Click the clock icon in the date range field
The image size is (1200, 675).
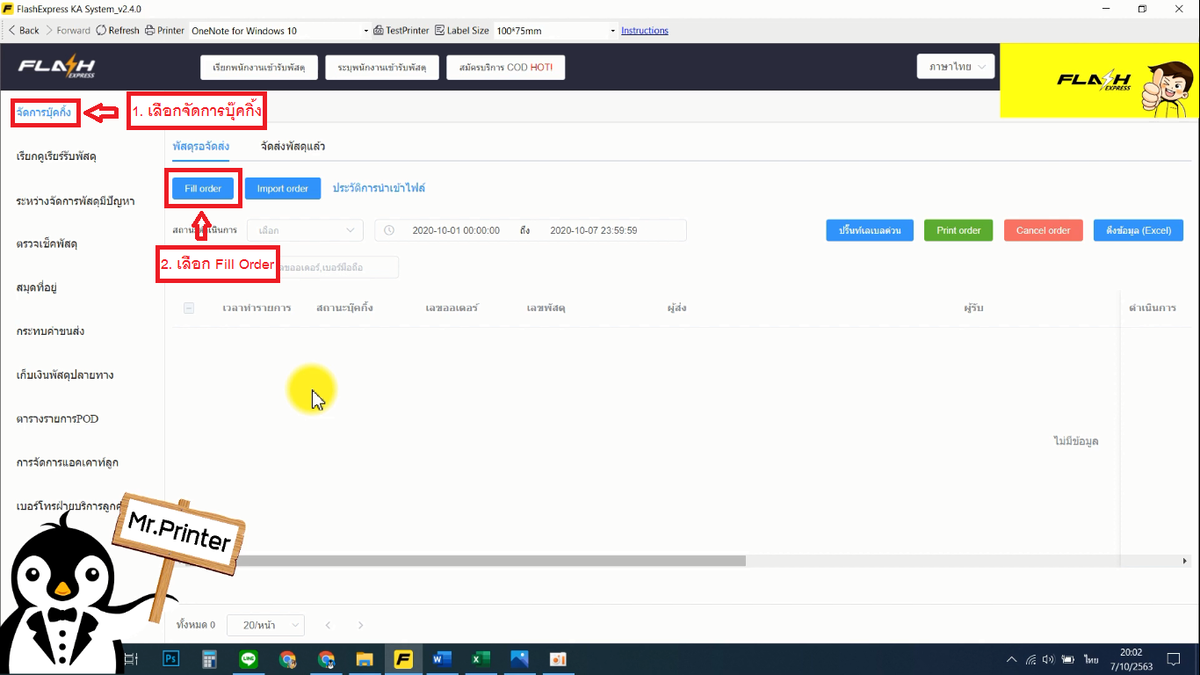(390, 230)
